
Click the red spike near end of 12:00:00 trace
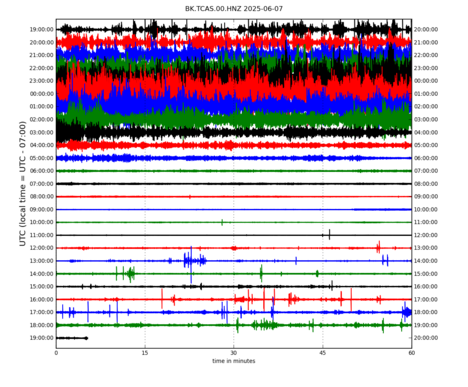(x=378, y=247)
